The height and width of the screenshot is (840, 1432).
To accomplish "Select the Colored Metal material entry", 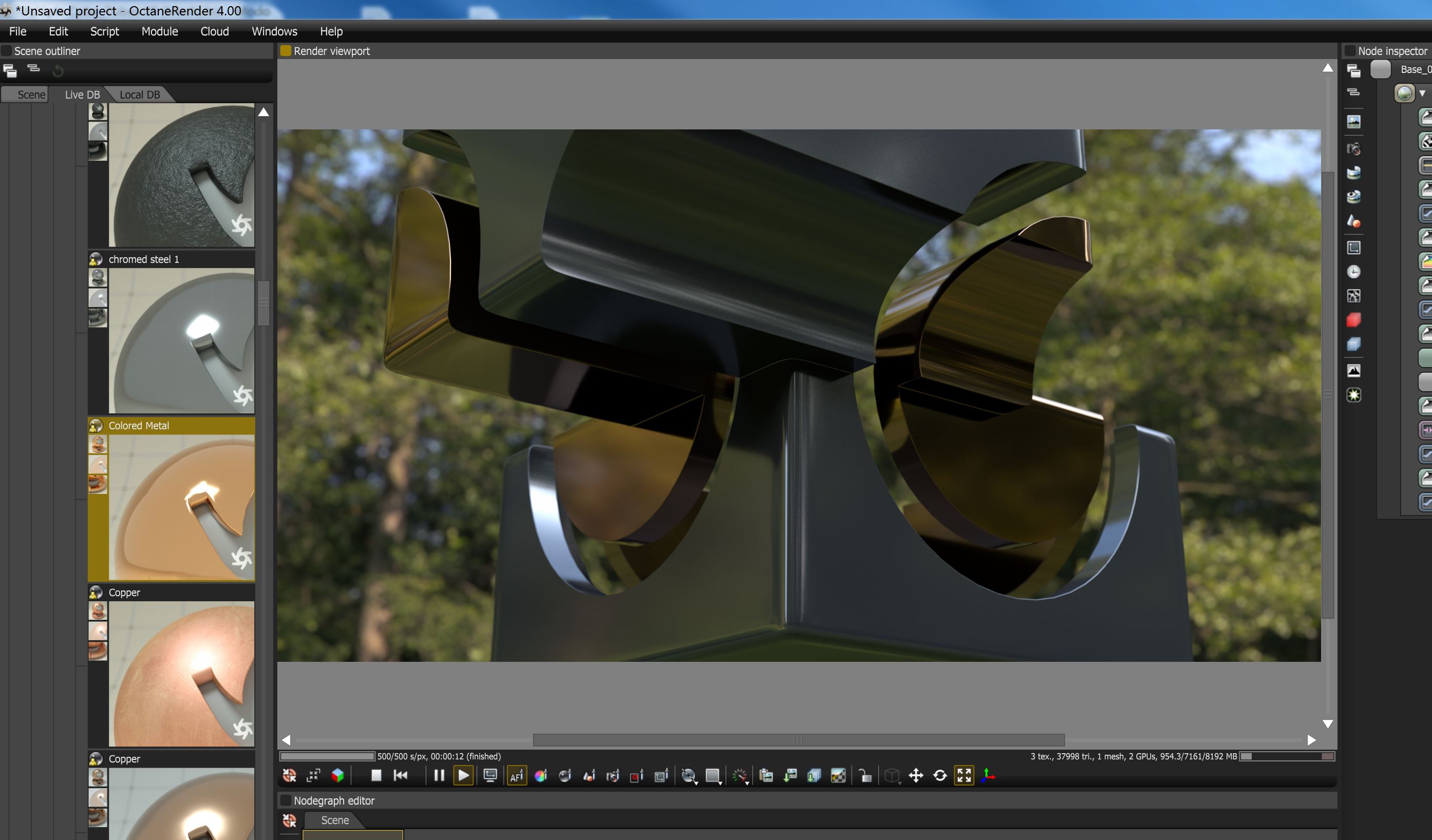I will 139,426.
